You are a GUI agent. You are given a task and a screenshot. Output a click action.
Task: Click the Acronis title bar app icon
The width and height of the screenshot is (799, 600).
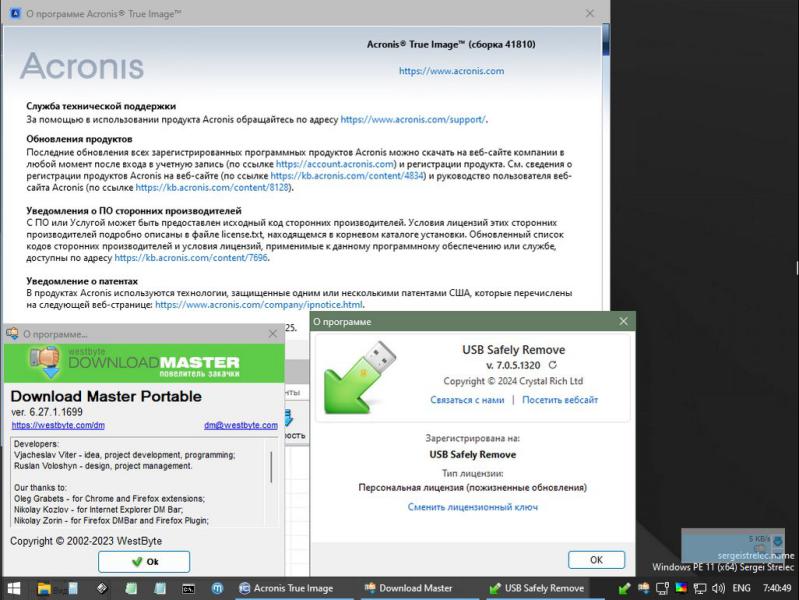point(15,13)
